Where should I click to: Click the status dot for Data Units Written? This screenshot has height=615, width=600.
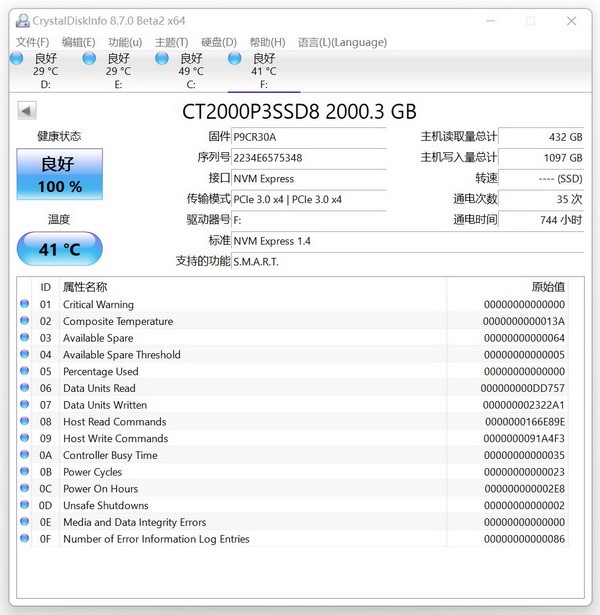[x=24, y=404]
